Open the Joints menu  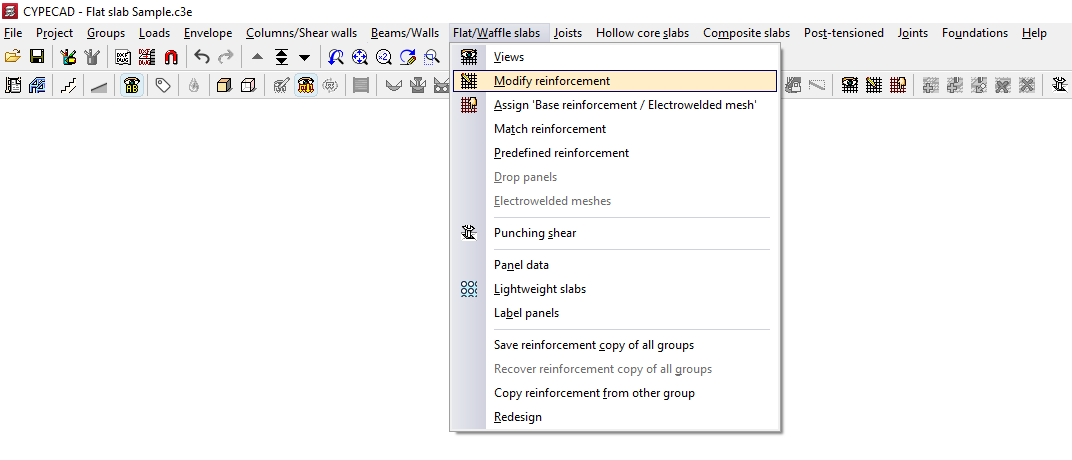(913, 33)
